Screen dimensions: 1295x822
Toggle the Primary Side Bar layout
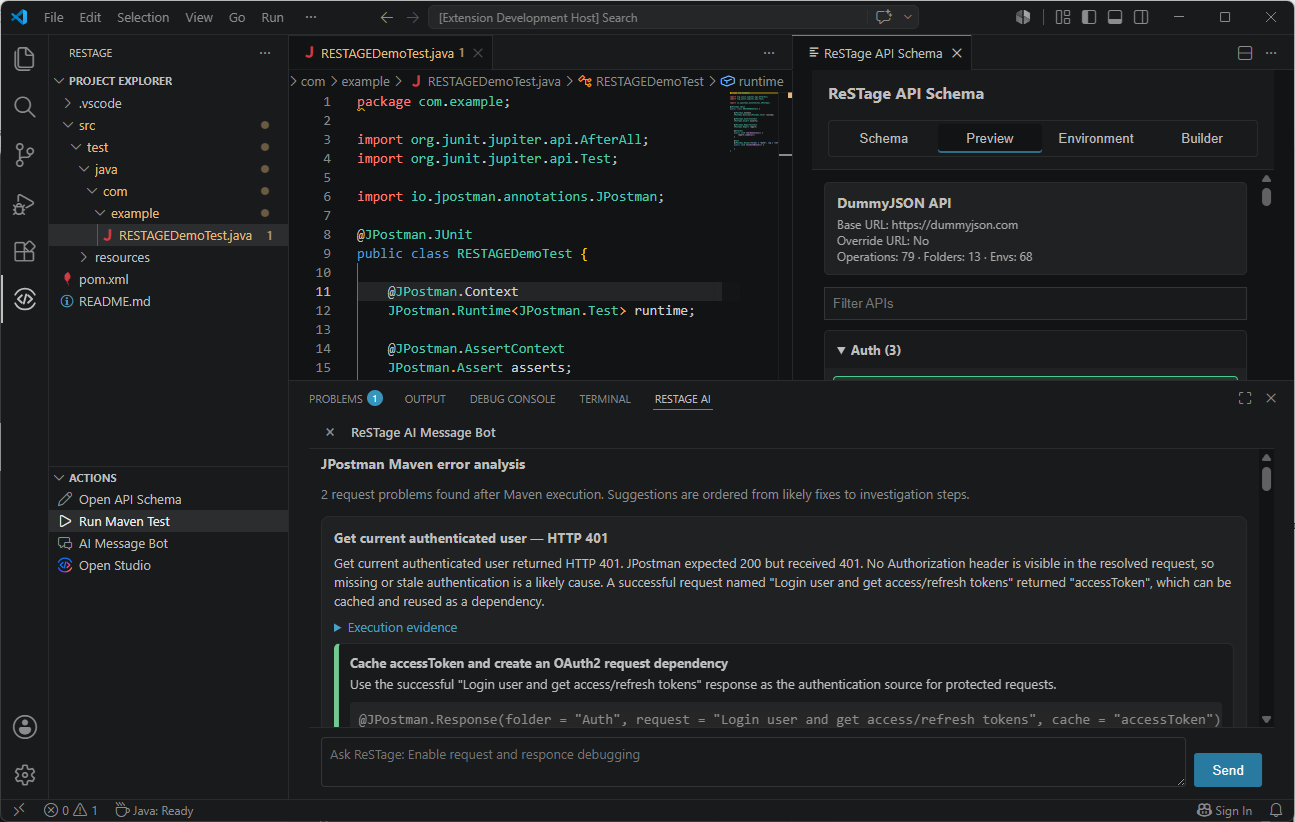tap(1089, 17)
